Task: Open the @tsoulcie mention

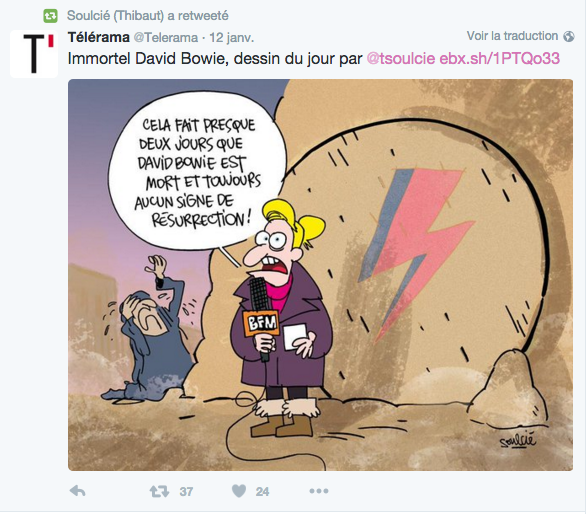Action: 401,59
